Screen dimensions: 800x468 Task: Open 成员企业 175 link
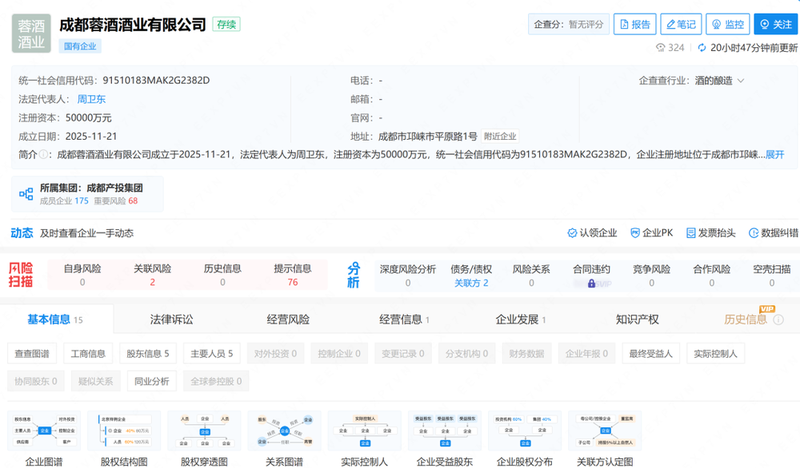point(64,201)
